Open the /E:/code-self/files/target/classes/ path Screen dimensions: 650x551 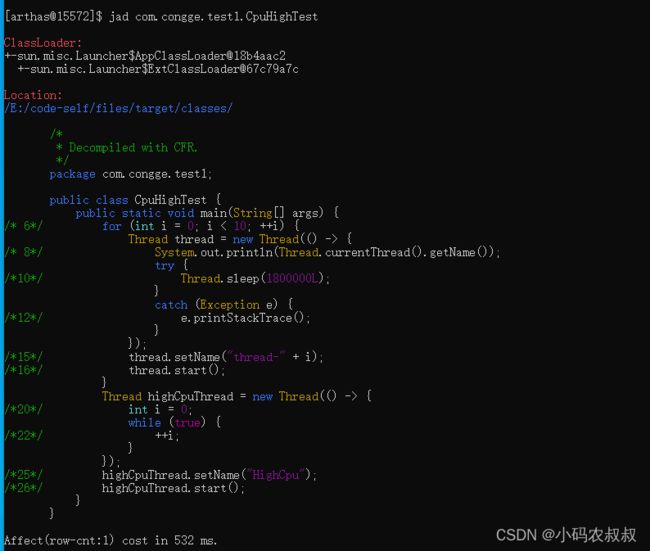(x=119, y=108)
